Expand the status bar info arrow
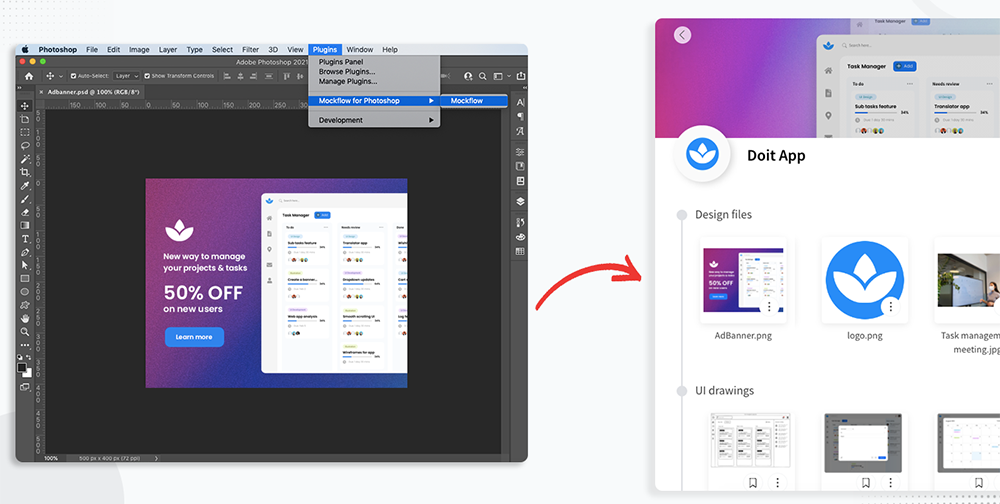Viewport: 1000px width, 504px height. pos(156,458)
